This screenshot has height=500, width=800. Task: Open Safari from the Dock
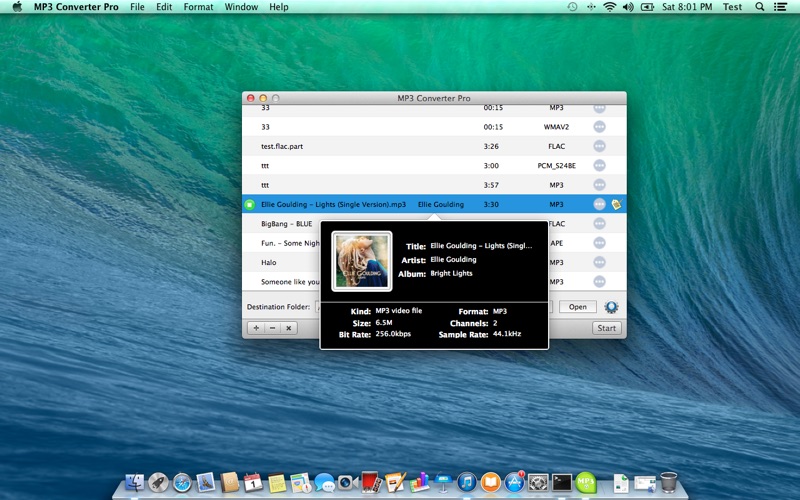click(182, 482)
